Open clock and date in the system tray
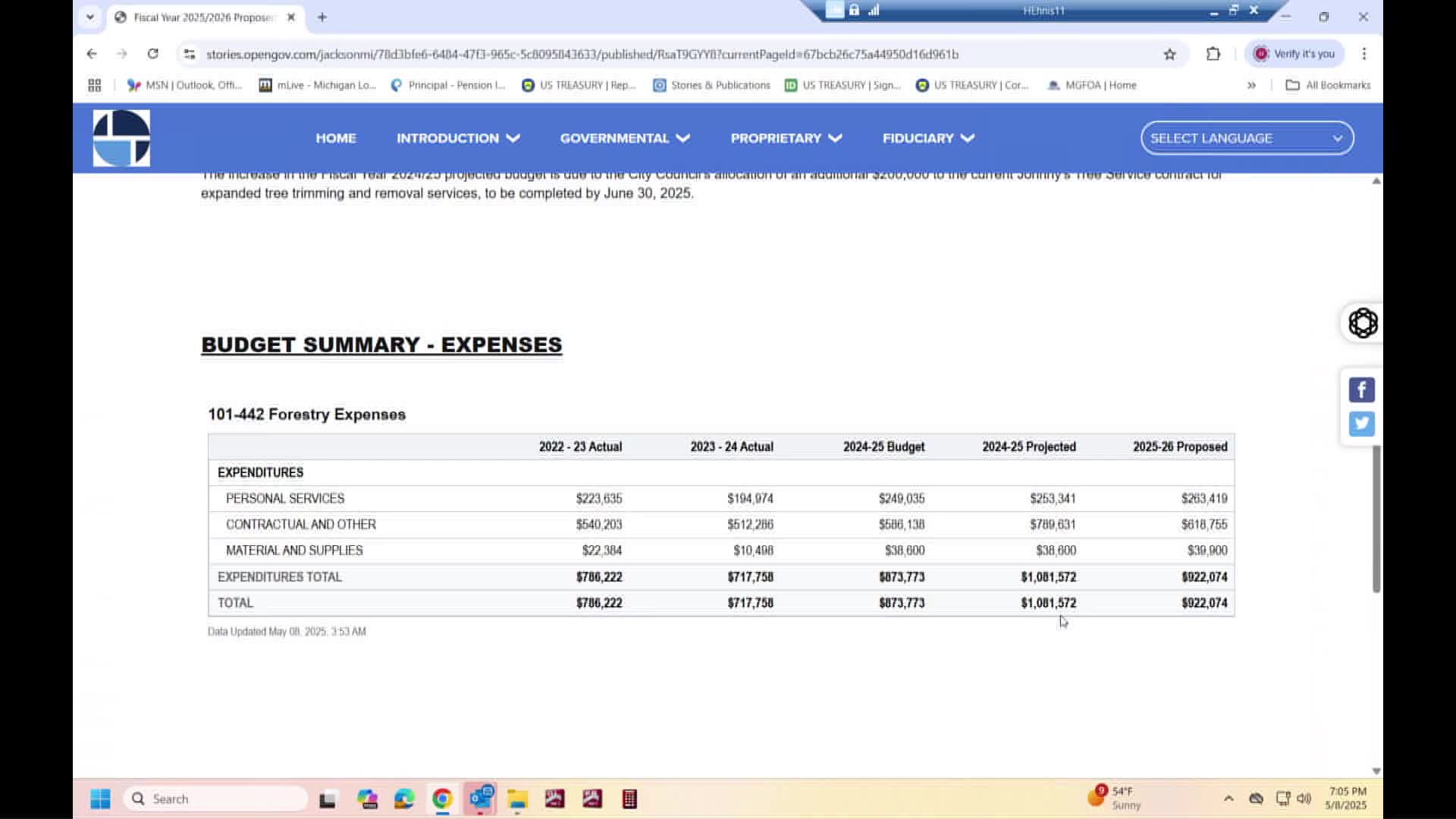Image resolution: width=1456 pixels, height=819 pixels. [1347, 799]
